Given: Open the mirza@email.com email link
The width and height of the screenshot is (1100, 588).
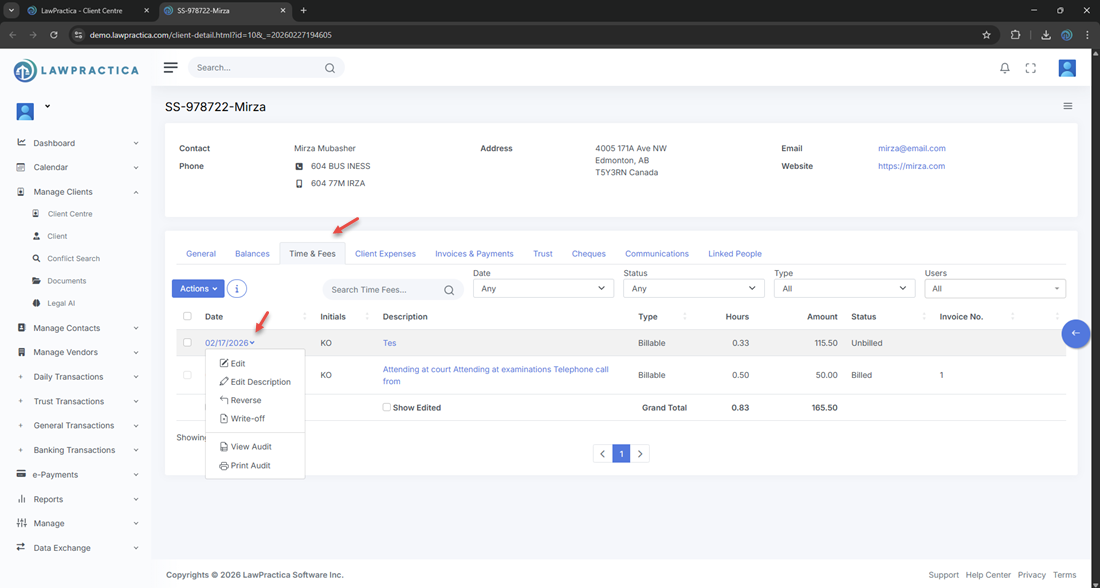Looking at the screenshot, I should (x=911, y=148).
